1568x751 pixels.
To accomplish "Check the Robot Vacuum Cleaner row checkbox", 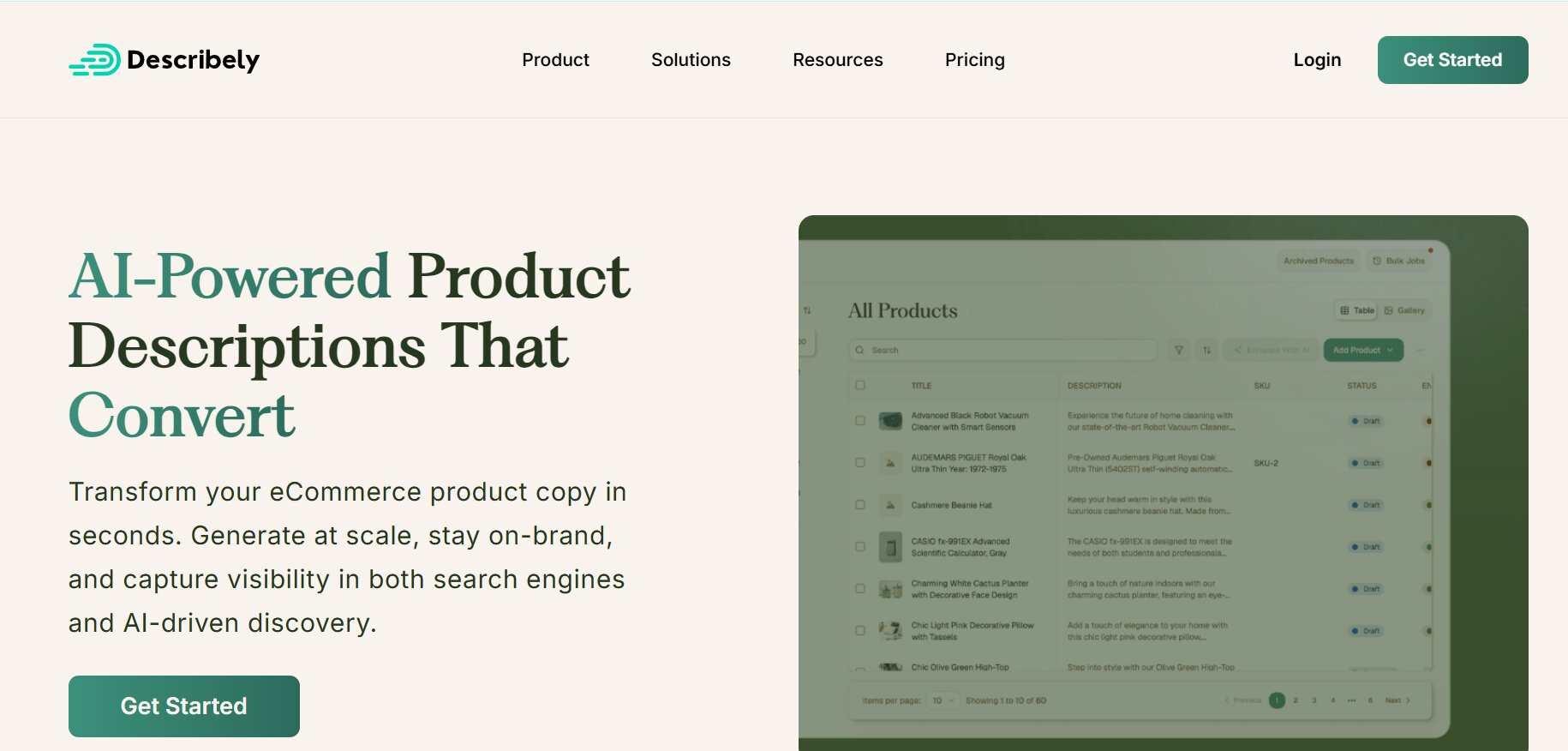I will 860,421.
